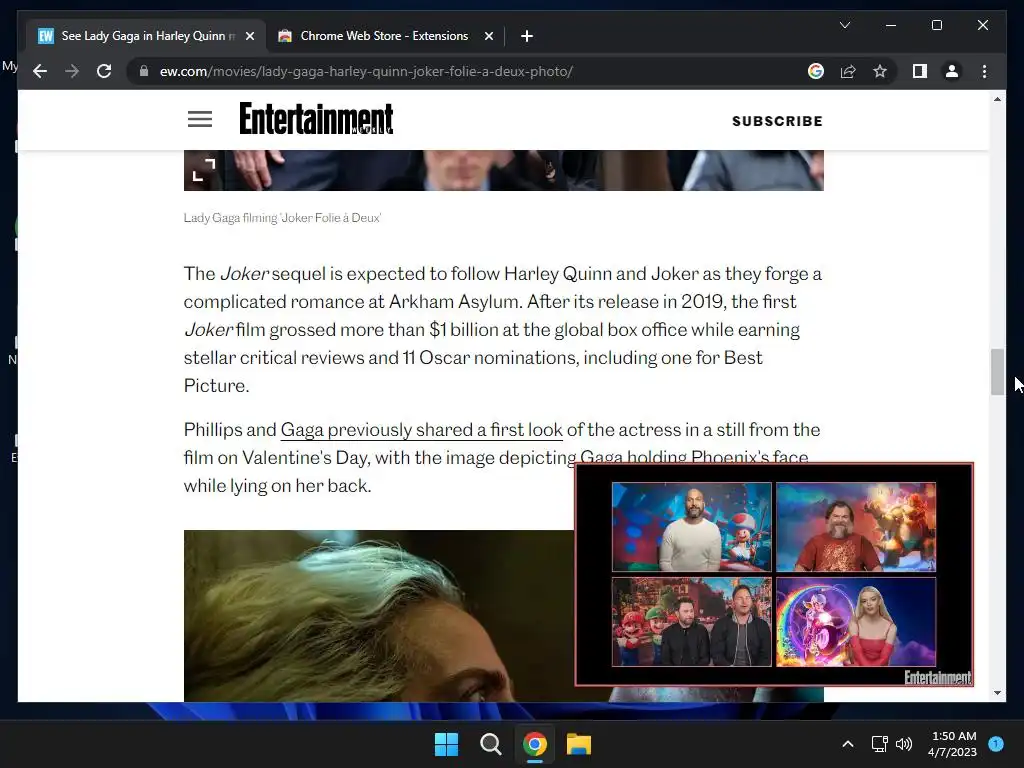Switch to Chrome Web Store - Extensions tab
1024x768 pixels.
click(x=384, y=36)
